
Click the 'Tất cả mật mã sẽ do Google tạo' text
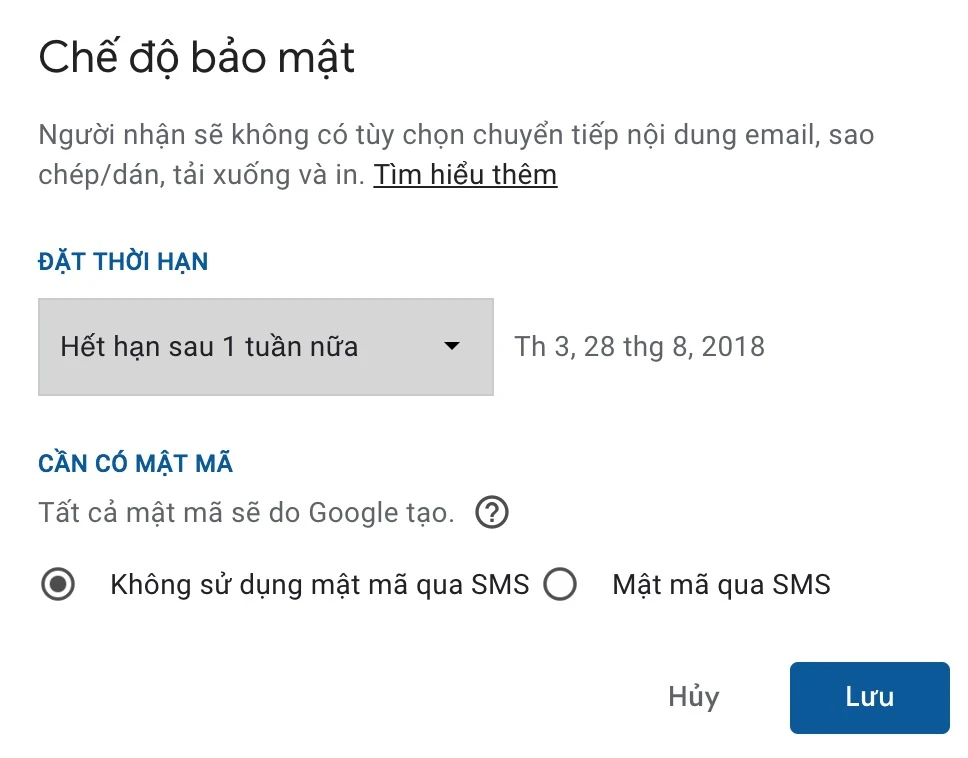pos(246,514)
